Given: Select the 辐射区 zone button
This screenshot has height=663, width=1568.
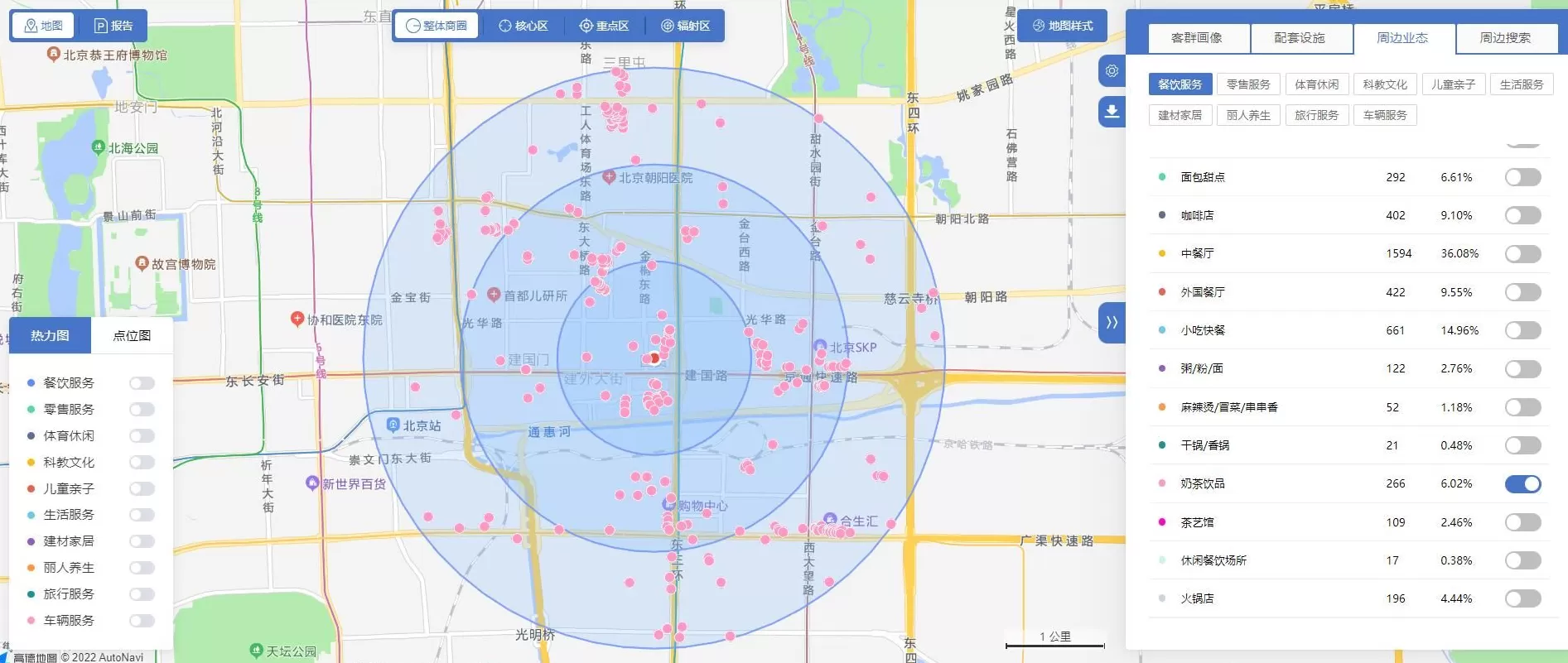Looking at the screenshot, I should [685, 26].
